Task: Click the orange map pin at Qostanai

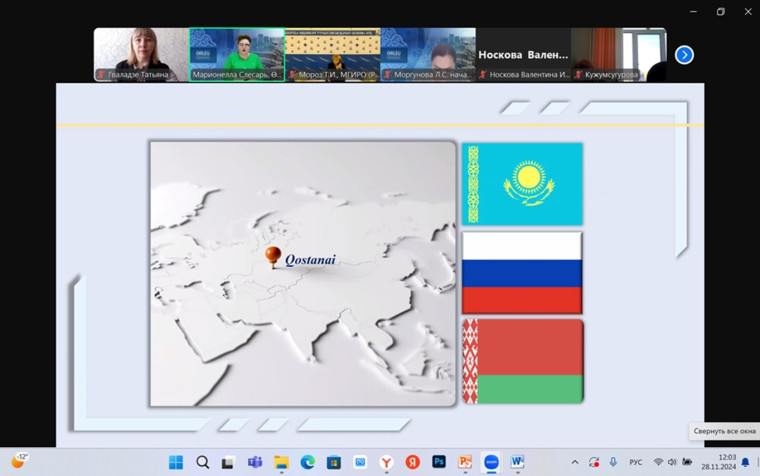Action: pyautogui.click(x=273, y=257)
